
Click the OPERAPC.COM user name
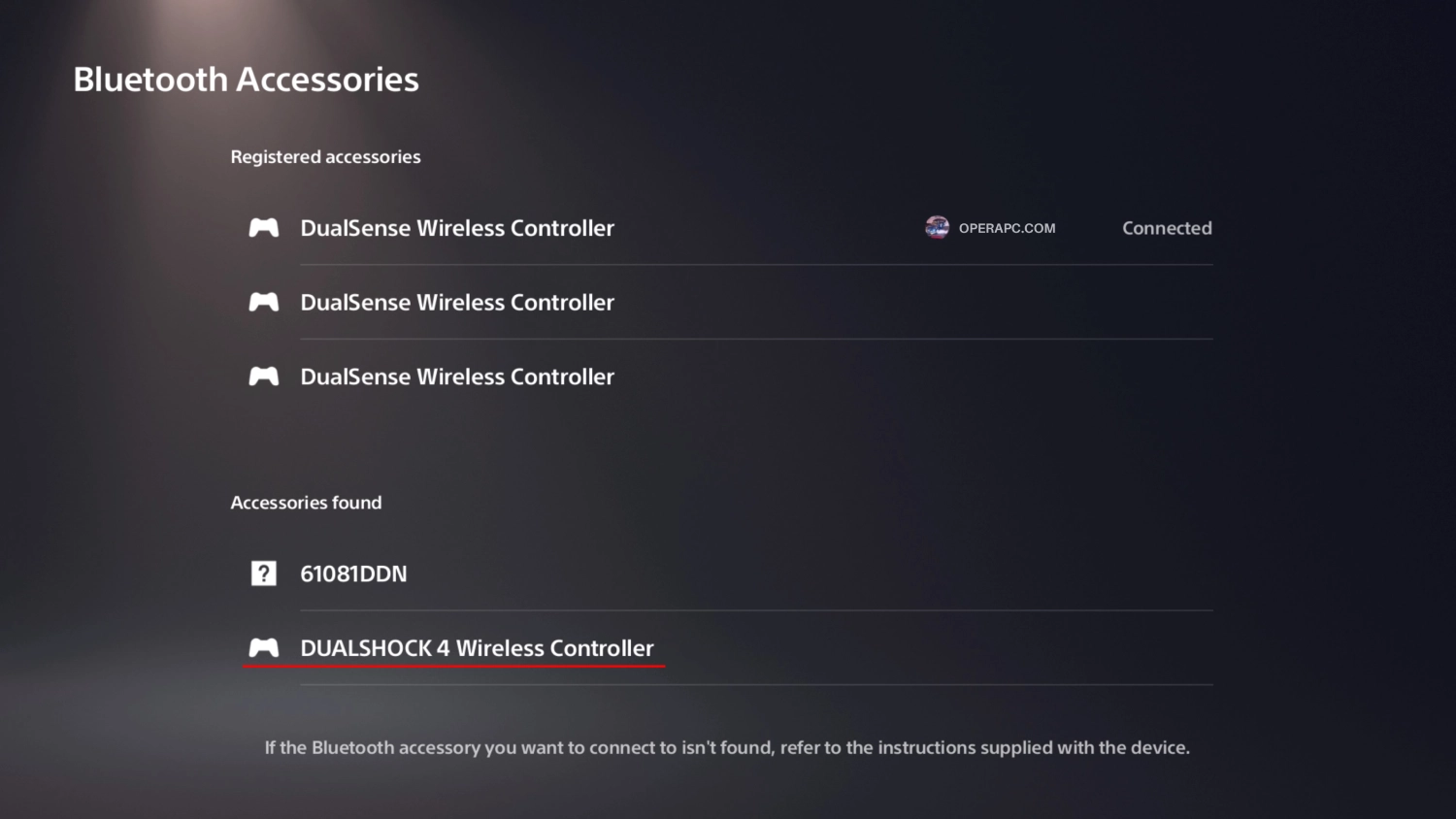coord(1007,228)
